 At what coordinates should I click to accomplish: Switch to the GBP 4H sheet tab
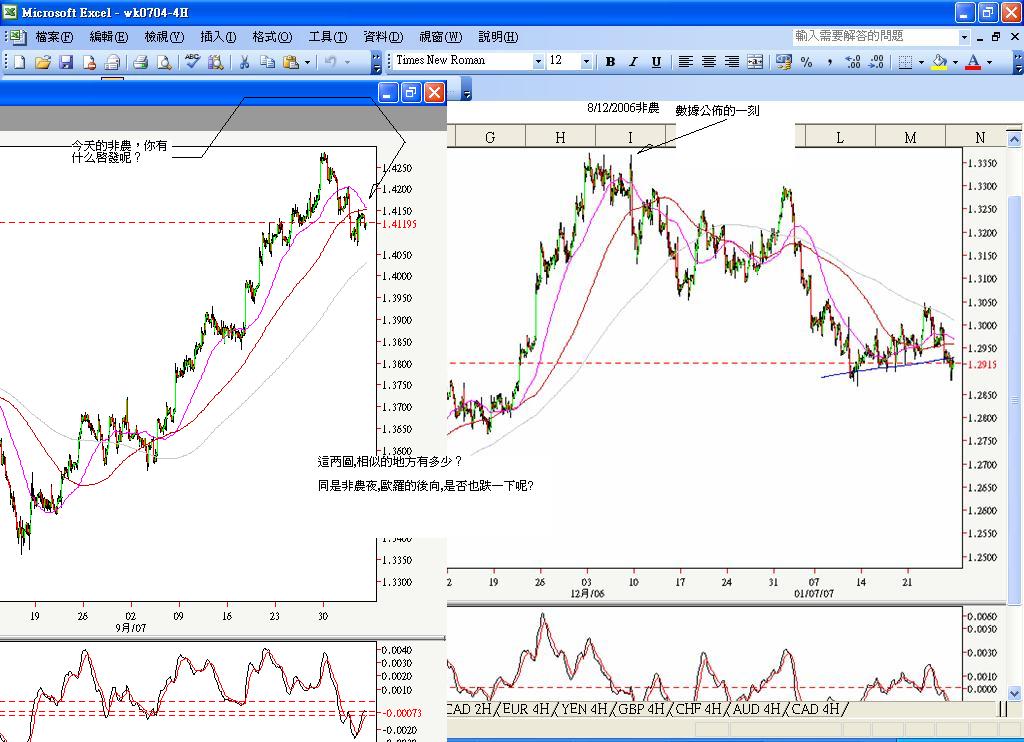pyautogui.click(x=641, y=709)
